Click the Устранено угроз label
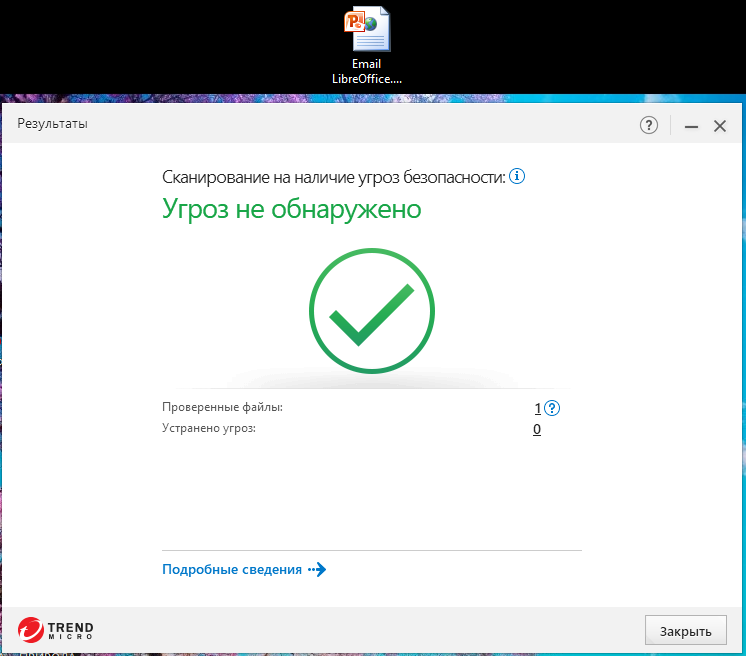The image size is (746, 656). coord(209,428)
